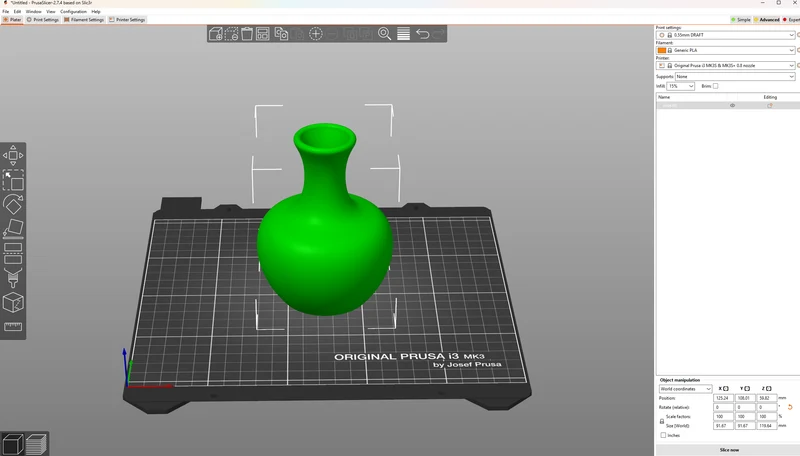Image resolution: width=800 pixels, height=456 pixels.
Task: Switch to the Filament Settings tab
Action: 84,20
